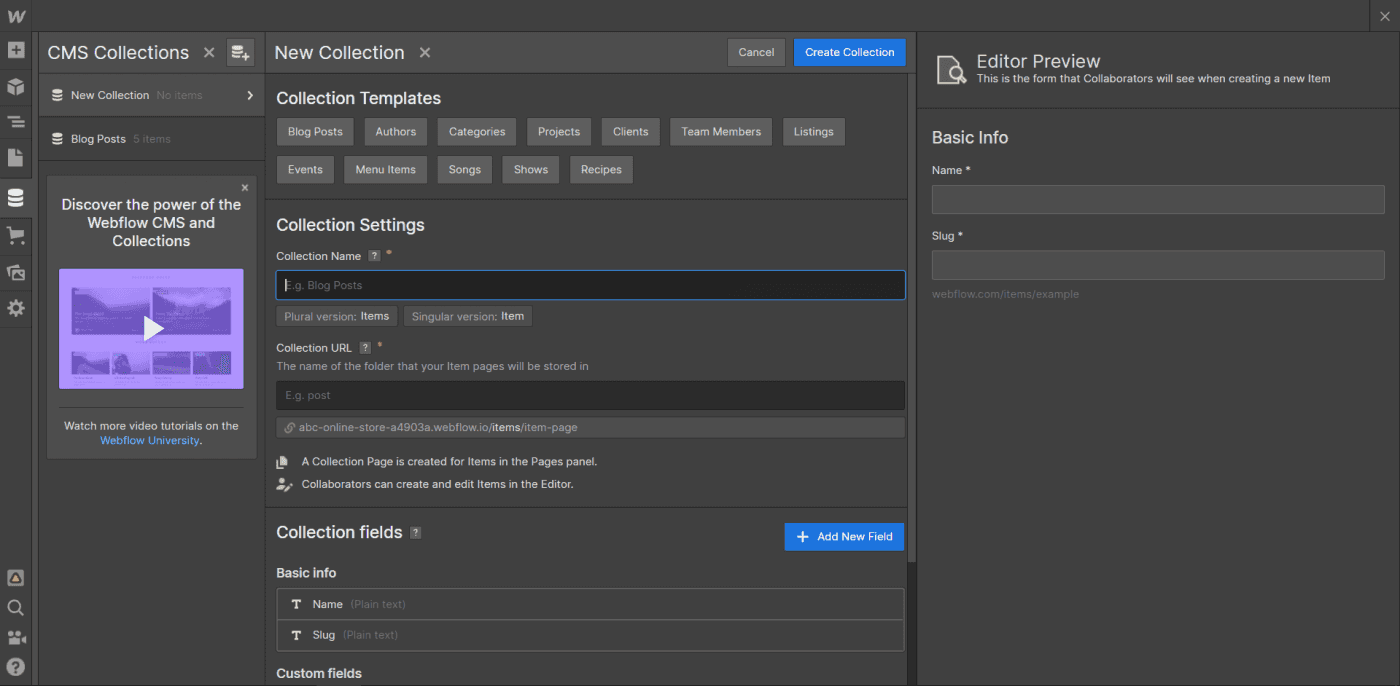The width and height of the screenshot is (1400, 686).
Task: Choose the Songs template
Action: coord(465,170)
